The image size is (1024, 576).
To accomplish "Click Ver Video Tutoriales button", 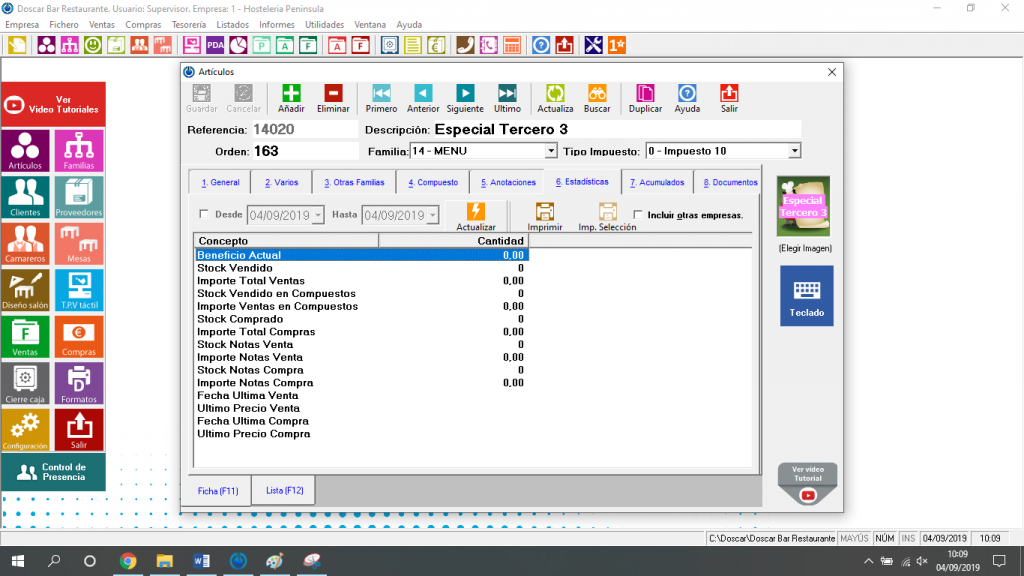I will pyautogui.click(x=54, y=104).
